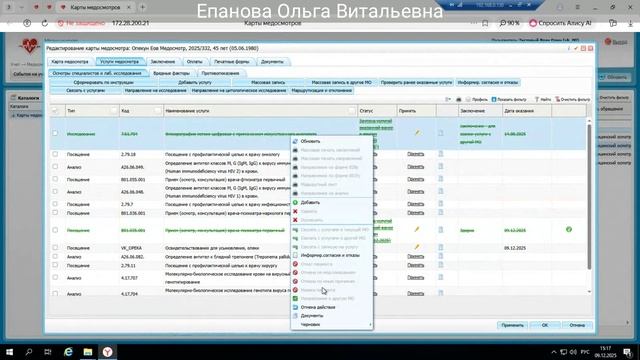
Task: Click 'Сформировать по инструкции' button
Action: coord(104,82)
